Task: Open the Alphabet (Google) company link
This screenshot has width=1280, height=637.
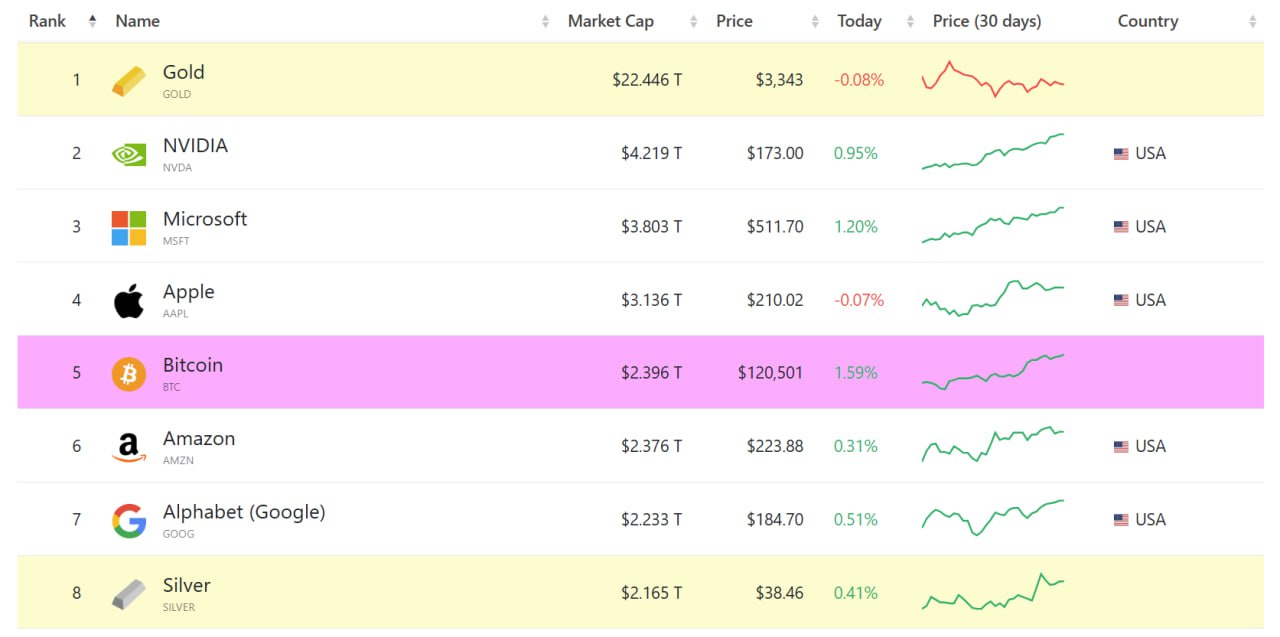Action: coord(244,512)
